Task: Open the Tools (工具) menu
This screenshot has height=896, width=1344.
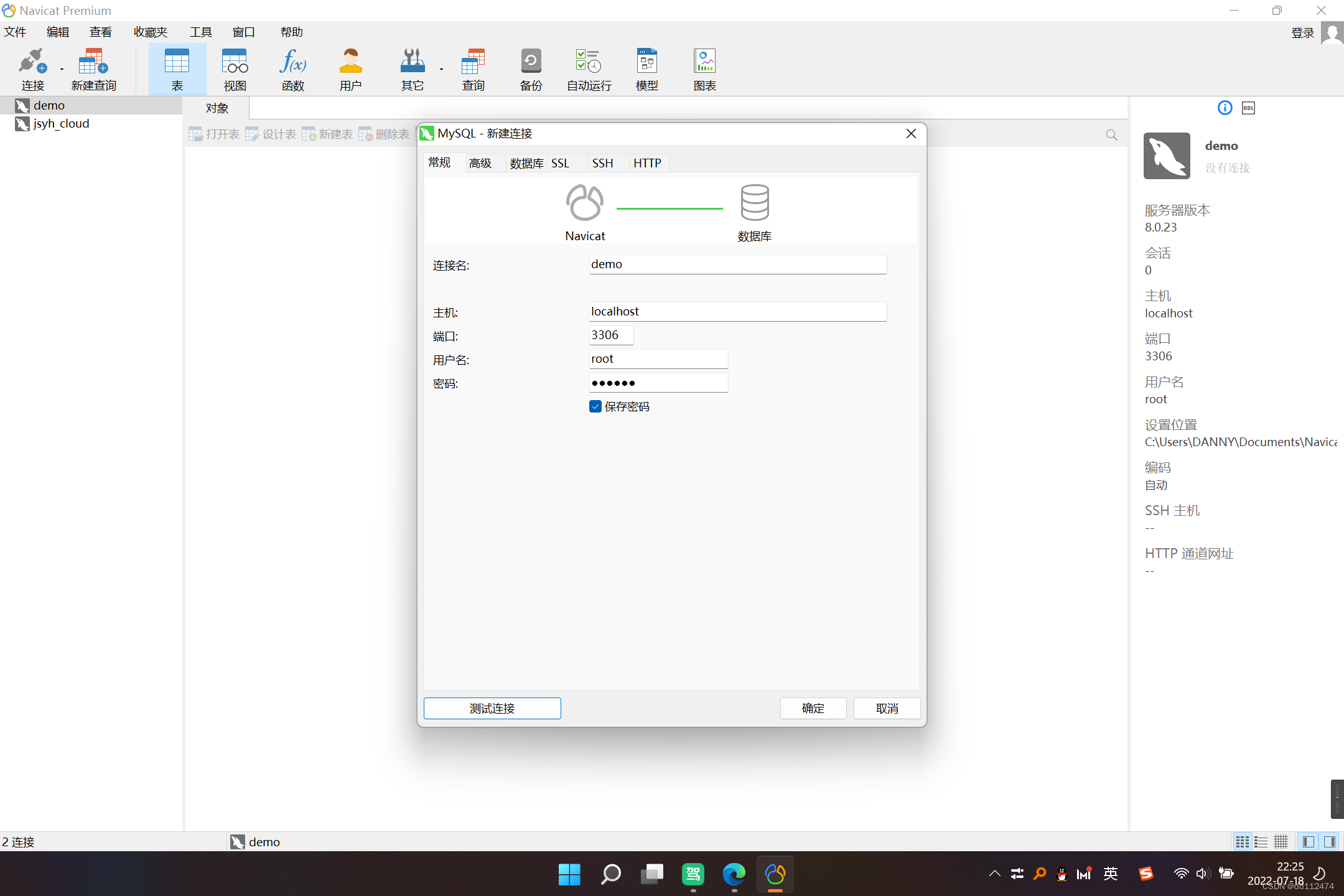Action: (x=200, y=32)
